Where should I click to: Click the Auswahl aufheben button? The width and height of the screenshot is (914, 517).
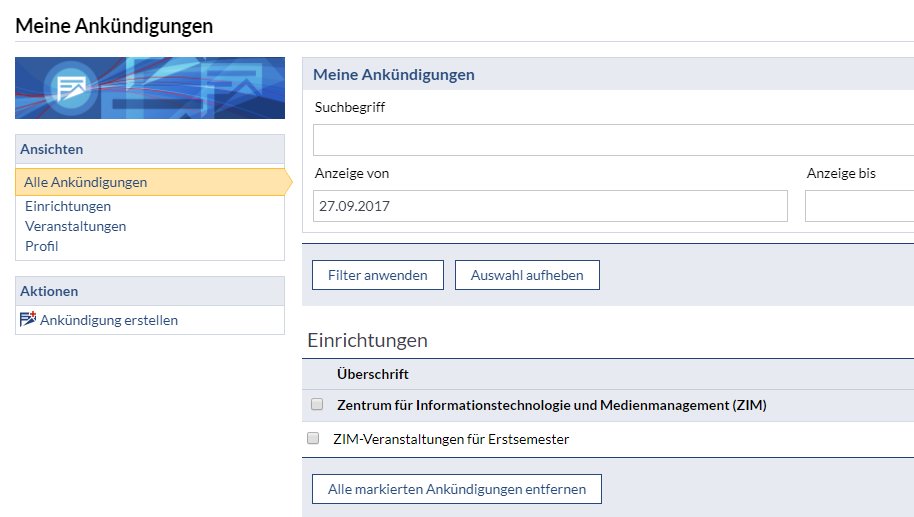(527, 275)
